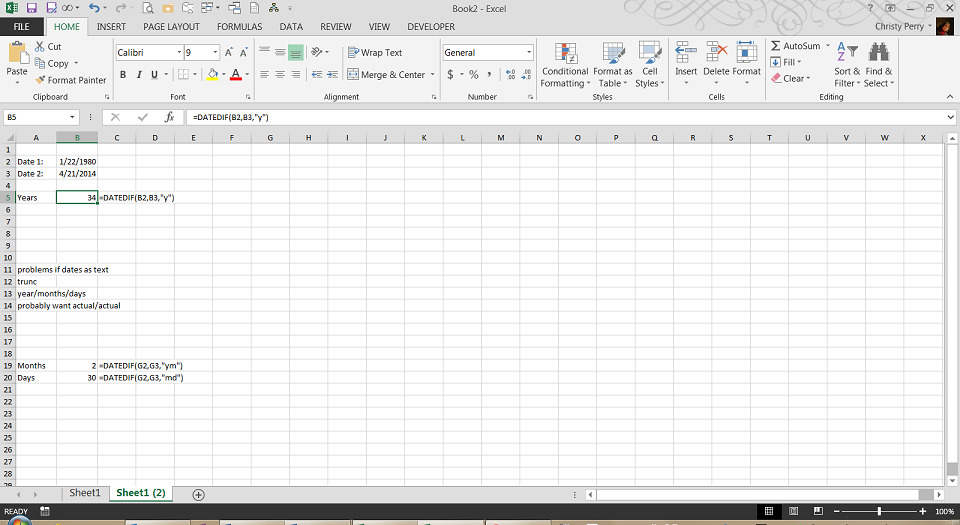The height and width of the screenshot is (525, 960).
Task: Click Decrease Indent icon
Action: point(317,74)
